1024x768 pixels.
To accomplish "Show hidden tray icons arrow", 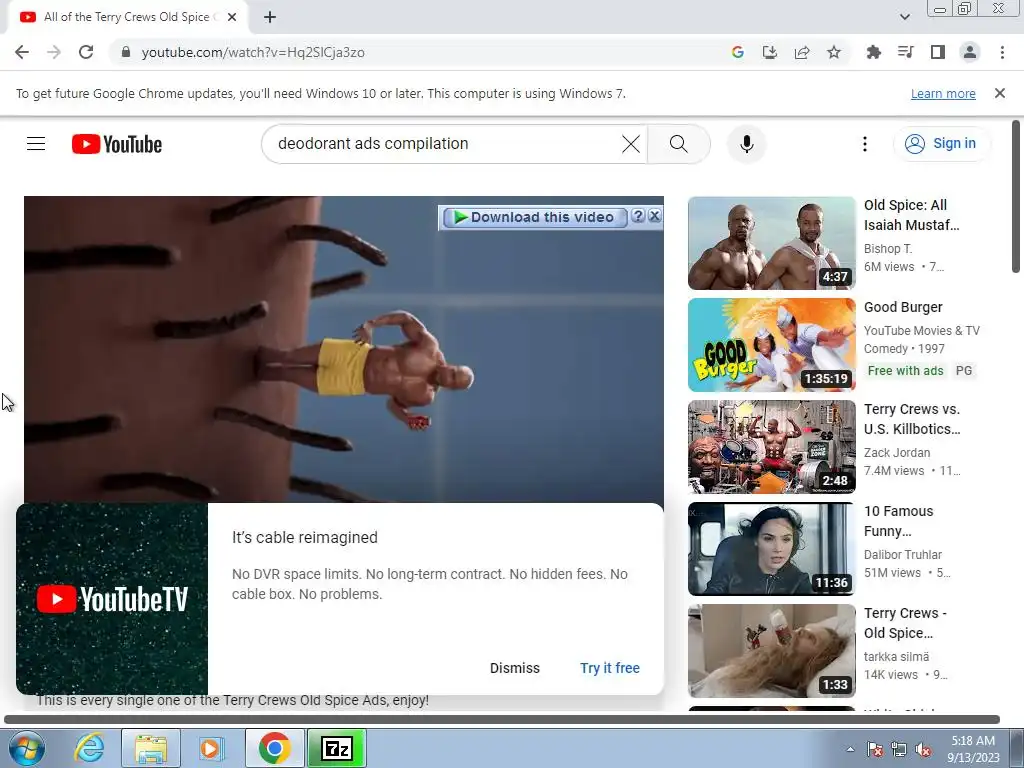I will (x=850, y=749).
